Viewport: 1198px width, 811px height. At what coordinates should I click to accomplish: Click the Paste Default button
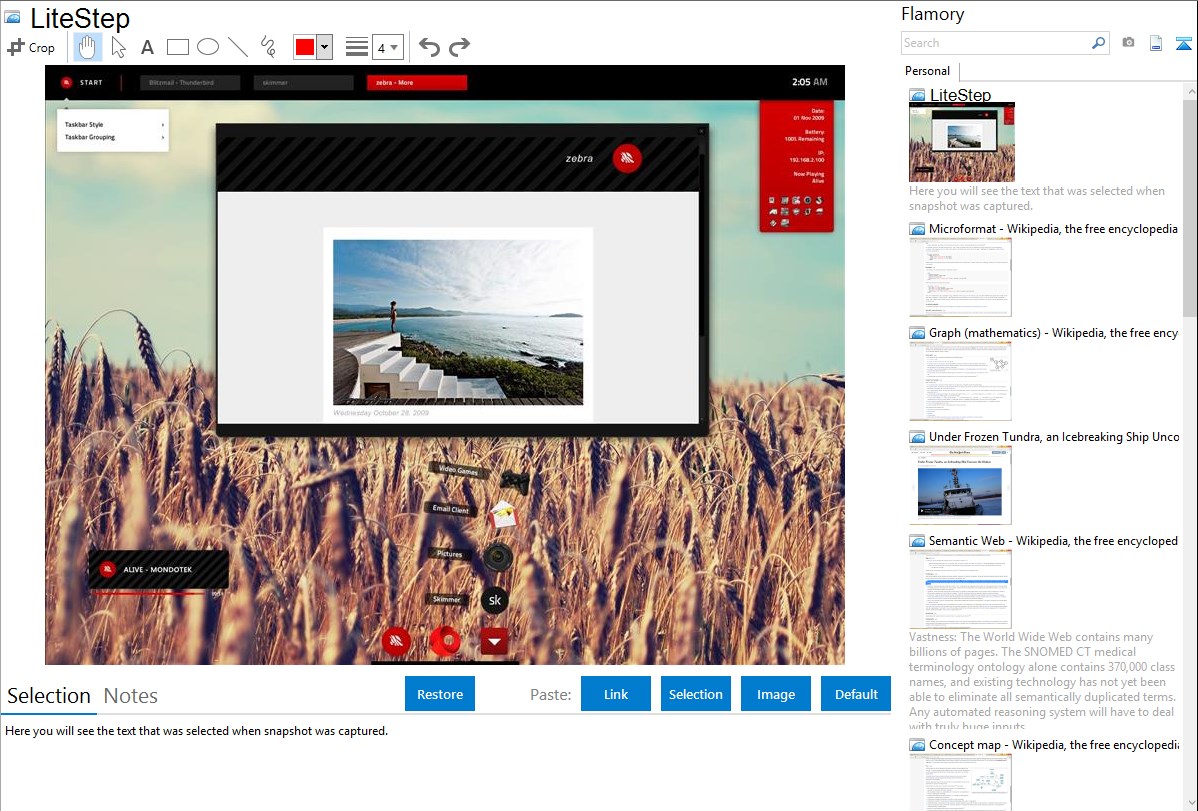[856, 694]
